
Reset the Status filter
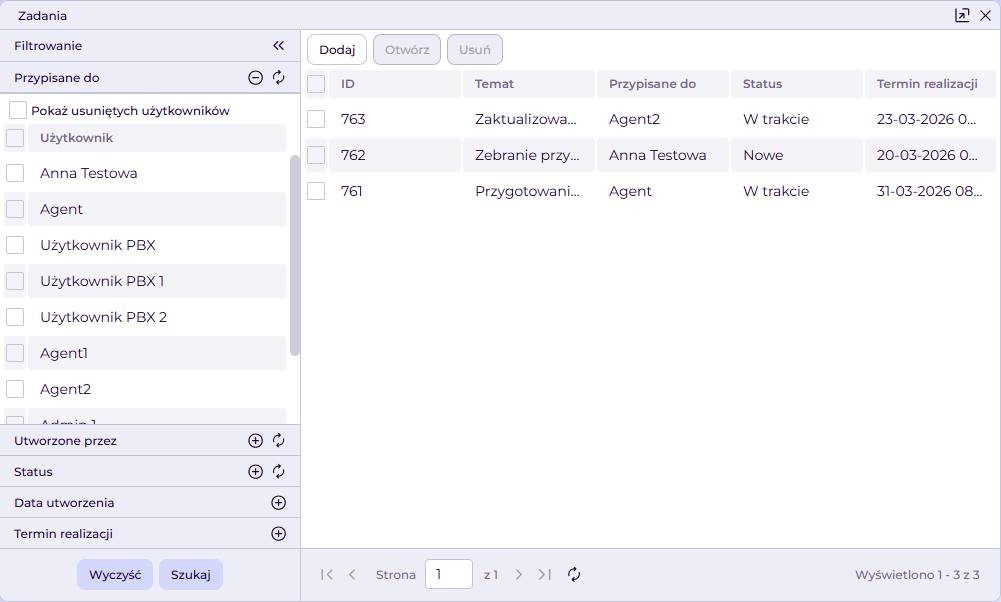click(x=278, y=472)
